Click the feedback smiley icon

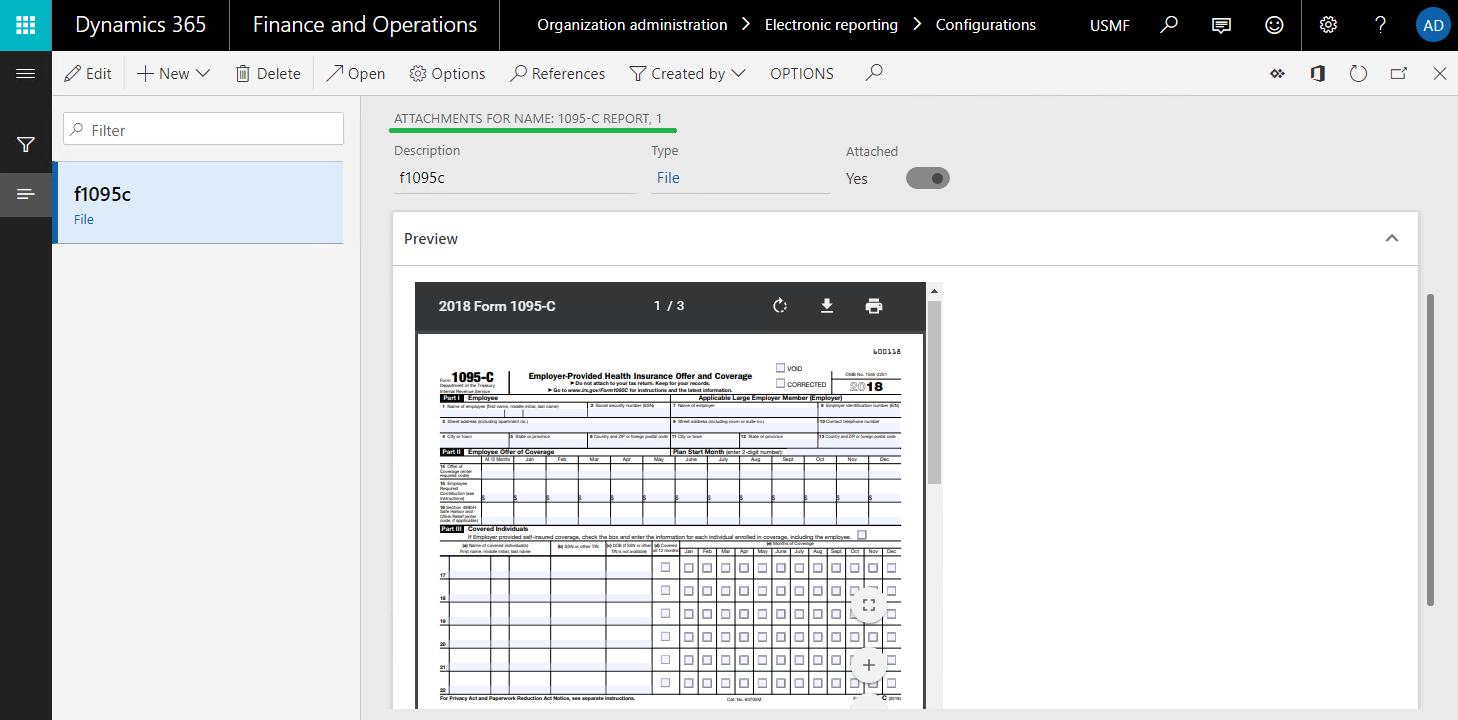pos(1274,25)
